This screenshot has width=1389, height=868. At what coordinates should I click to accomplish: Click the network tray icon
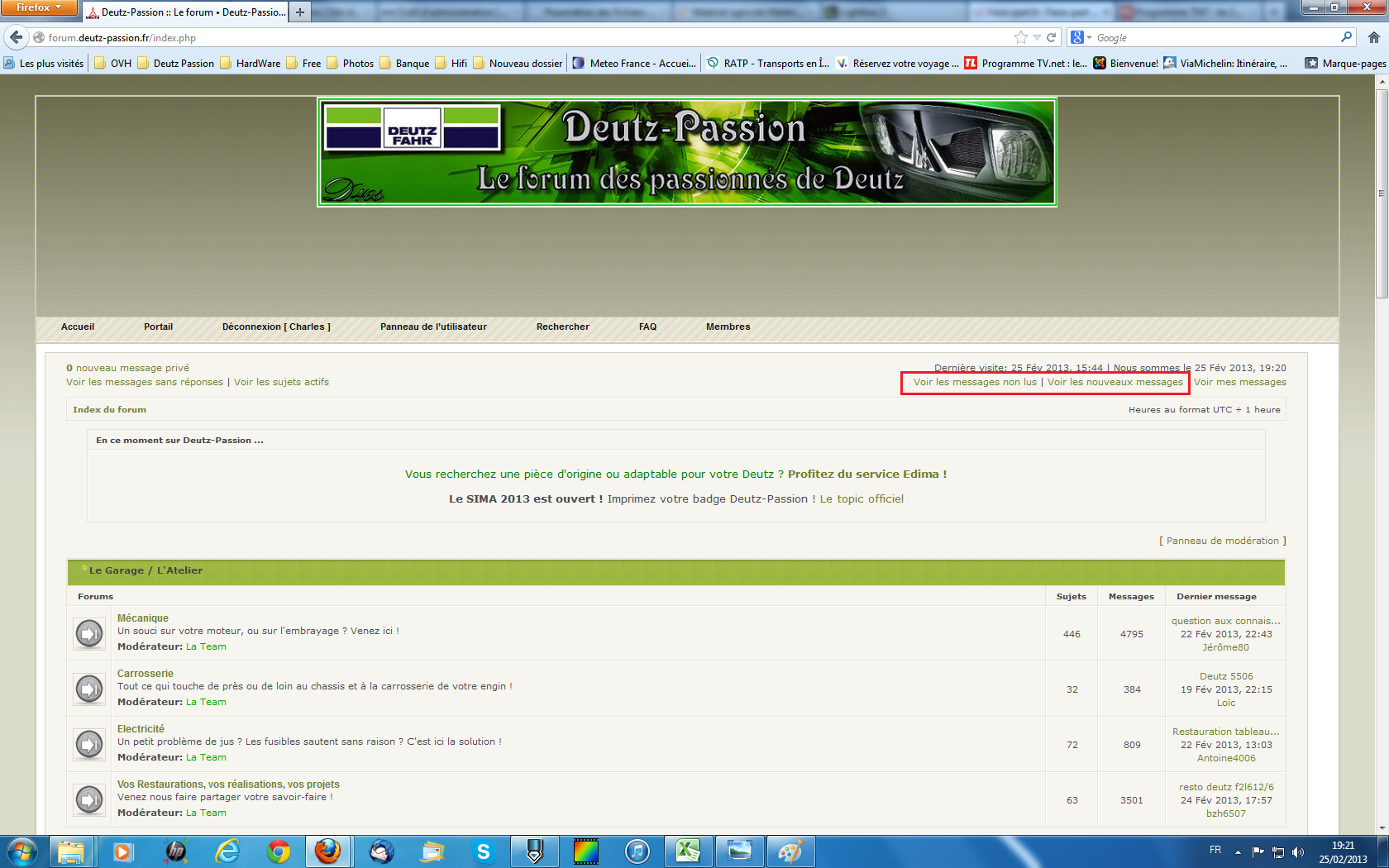click(1278, 851)
